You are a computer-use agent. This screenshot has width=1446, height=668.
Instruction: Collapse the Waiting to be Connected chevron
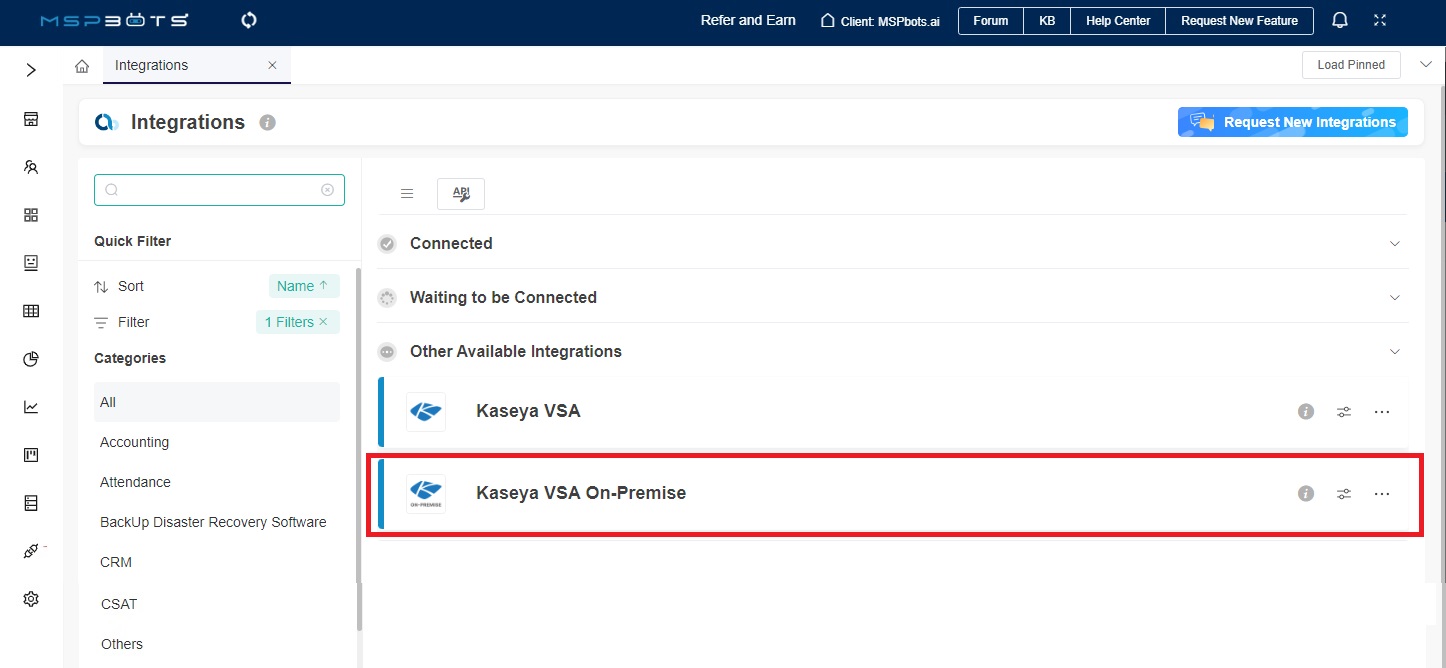pyautogui.click(x=1395, y=298)
